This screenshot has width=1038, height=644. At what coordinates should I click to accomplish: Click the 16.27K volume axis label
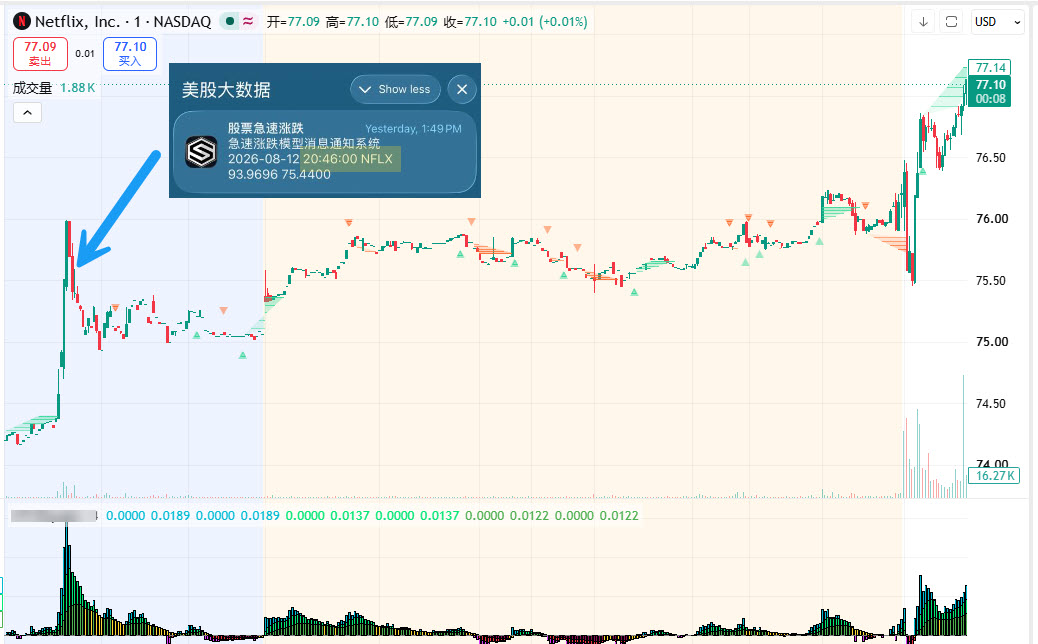point(994,475)
